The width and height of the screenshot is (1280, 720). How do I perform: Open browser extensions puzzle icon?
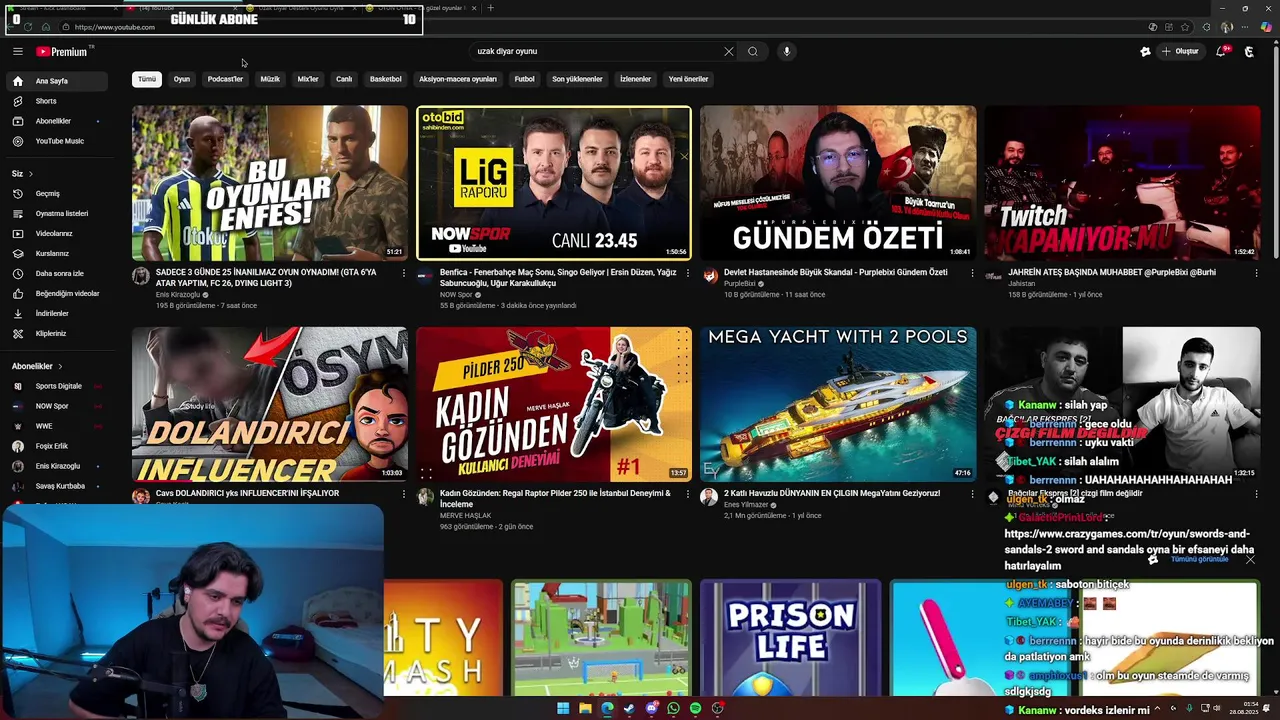click(x=1205, y=27)
